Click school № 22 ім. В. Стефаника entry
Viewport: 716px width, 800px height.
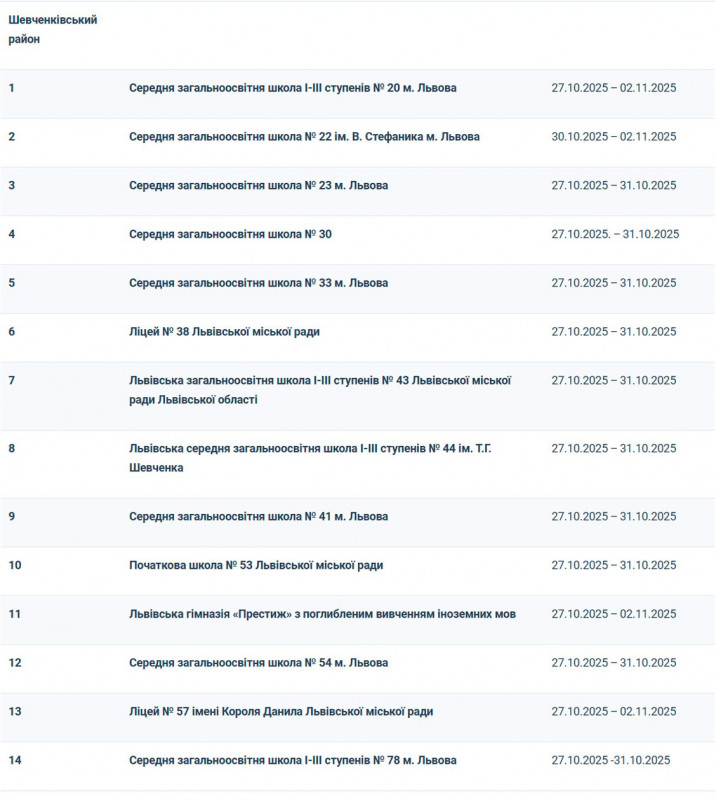pos(304,137)
